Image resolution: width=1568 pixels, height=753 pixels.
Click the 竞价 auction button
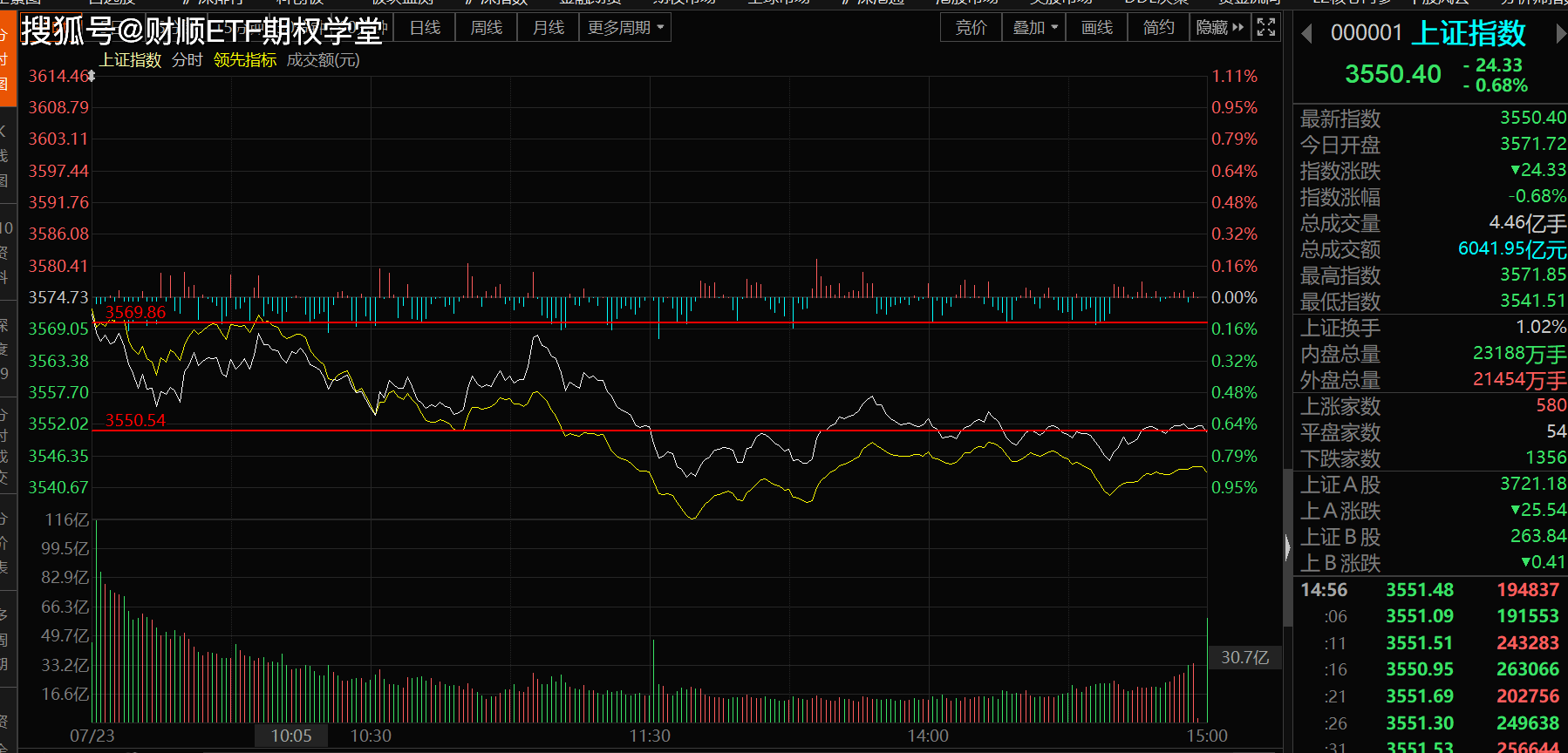pyautogui.click(x=971, y=28)
